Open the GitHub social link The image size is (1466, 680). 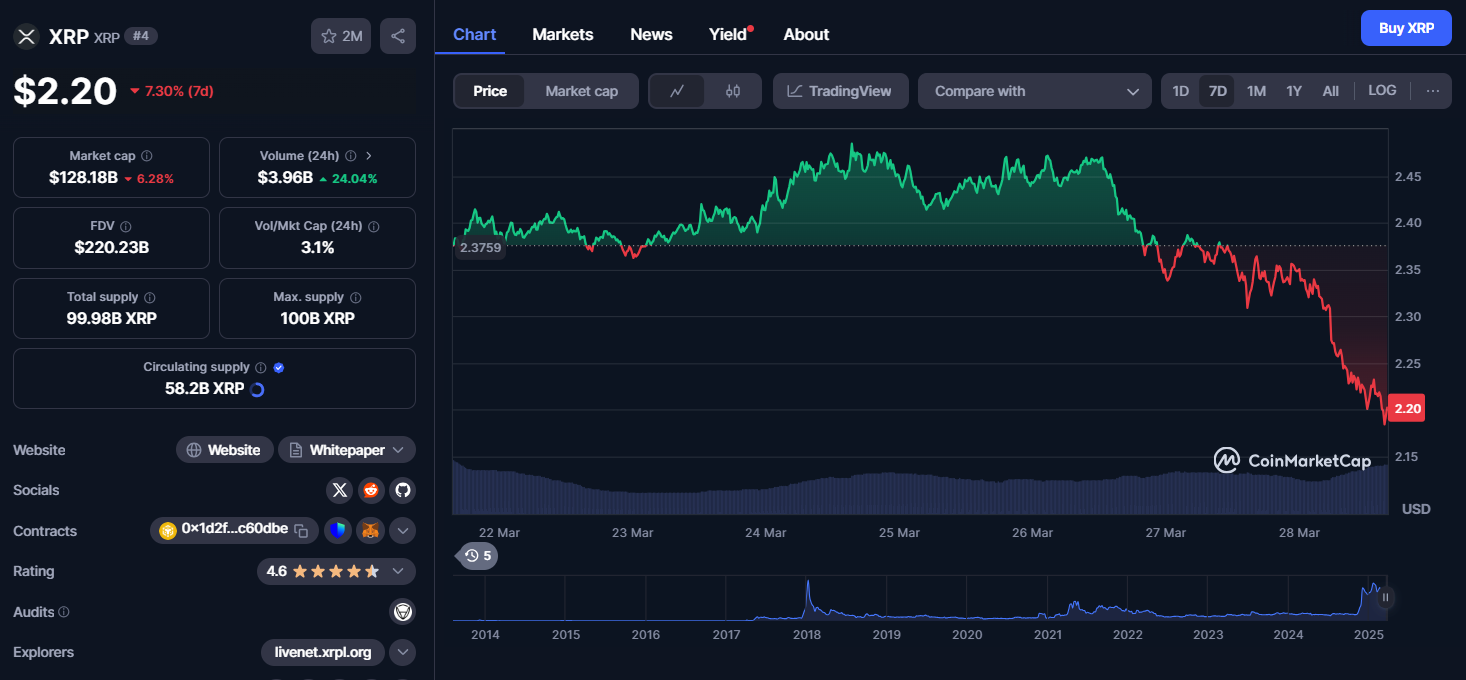[403, 490]
